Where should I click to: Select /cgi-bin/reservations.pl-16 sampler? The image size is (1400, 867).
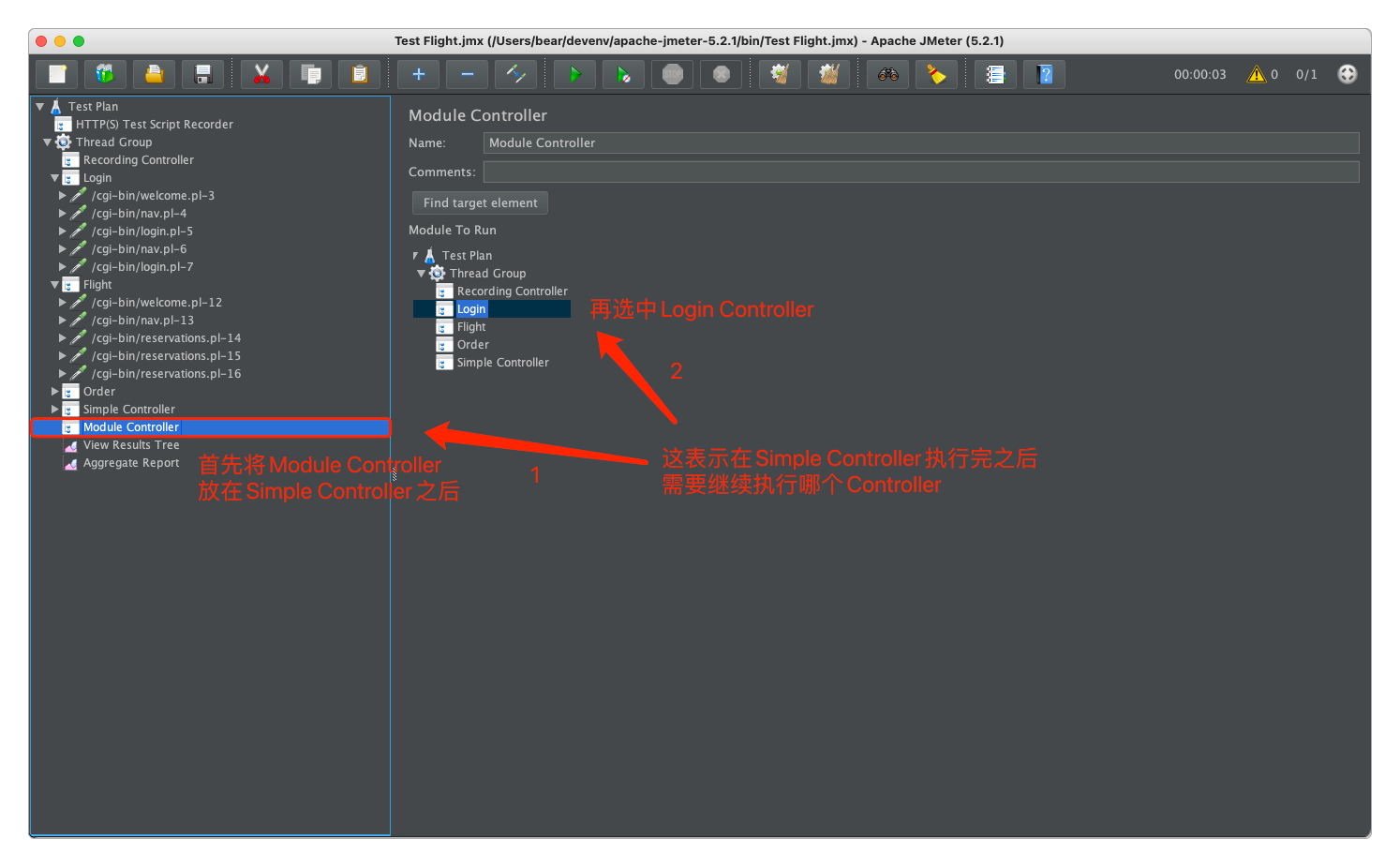tap(166, 374)
